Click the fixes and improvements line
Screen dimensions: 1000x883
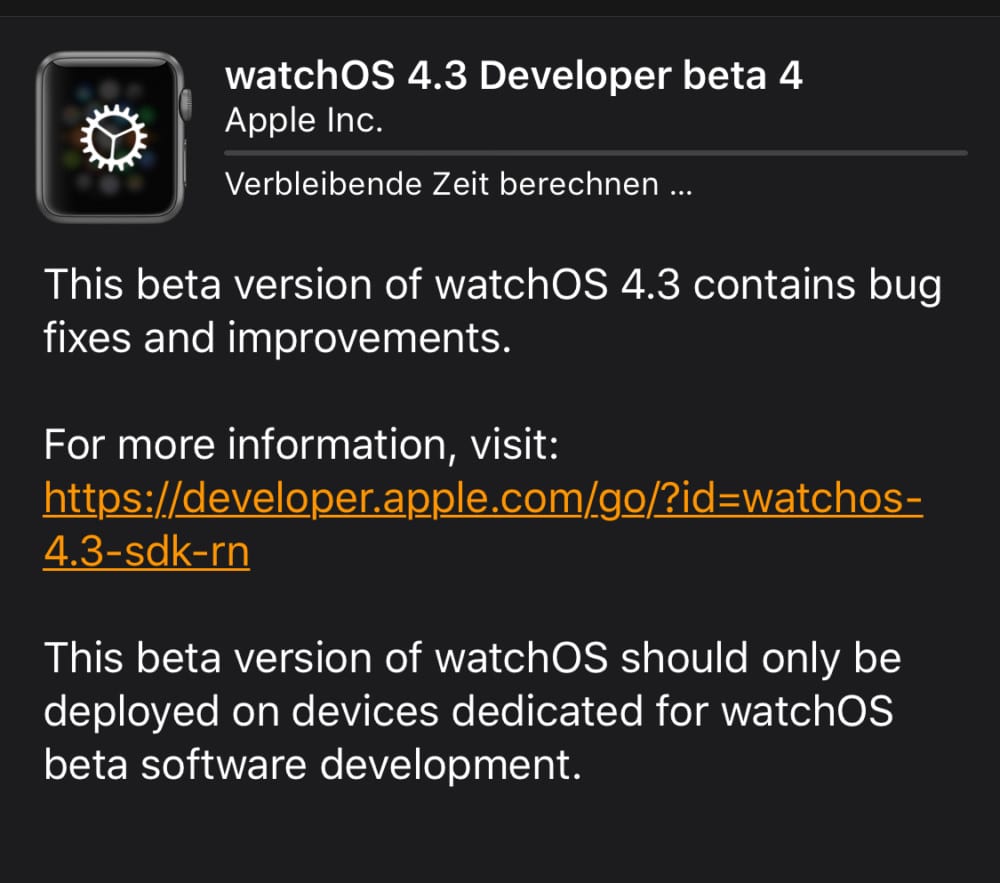(277, 337)
